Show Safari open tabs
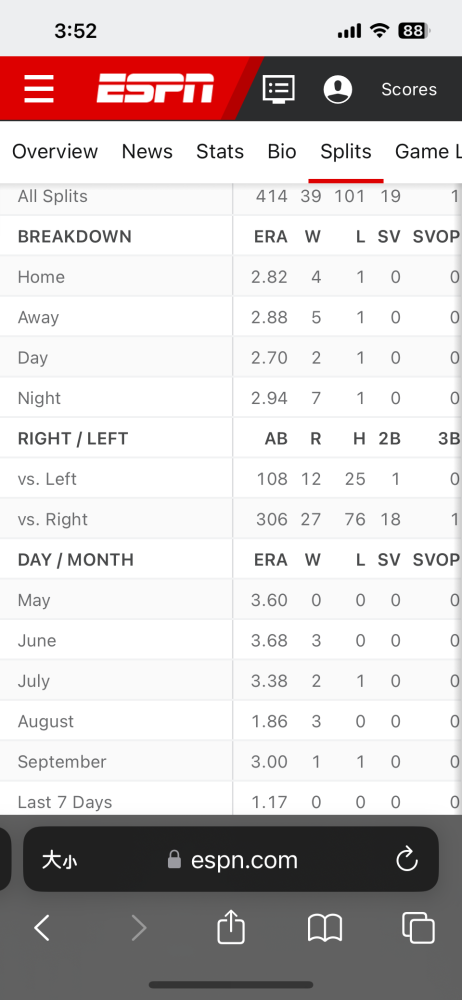 click(418, 927)
